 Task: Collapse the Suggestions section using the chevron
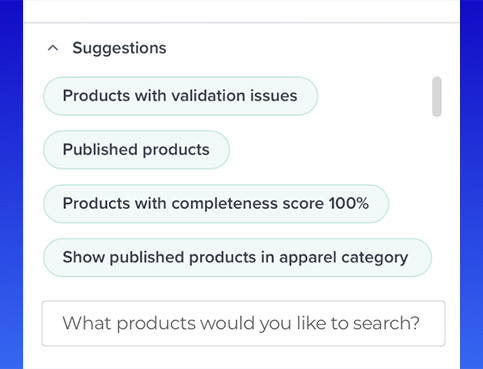[x=53, y=48]
